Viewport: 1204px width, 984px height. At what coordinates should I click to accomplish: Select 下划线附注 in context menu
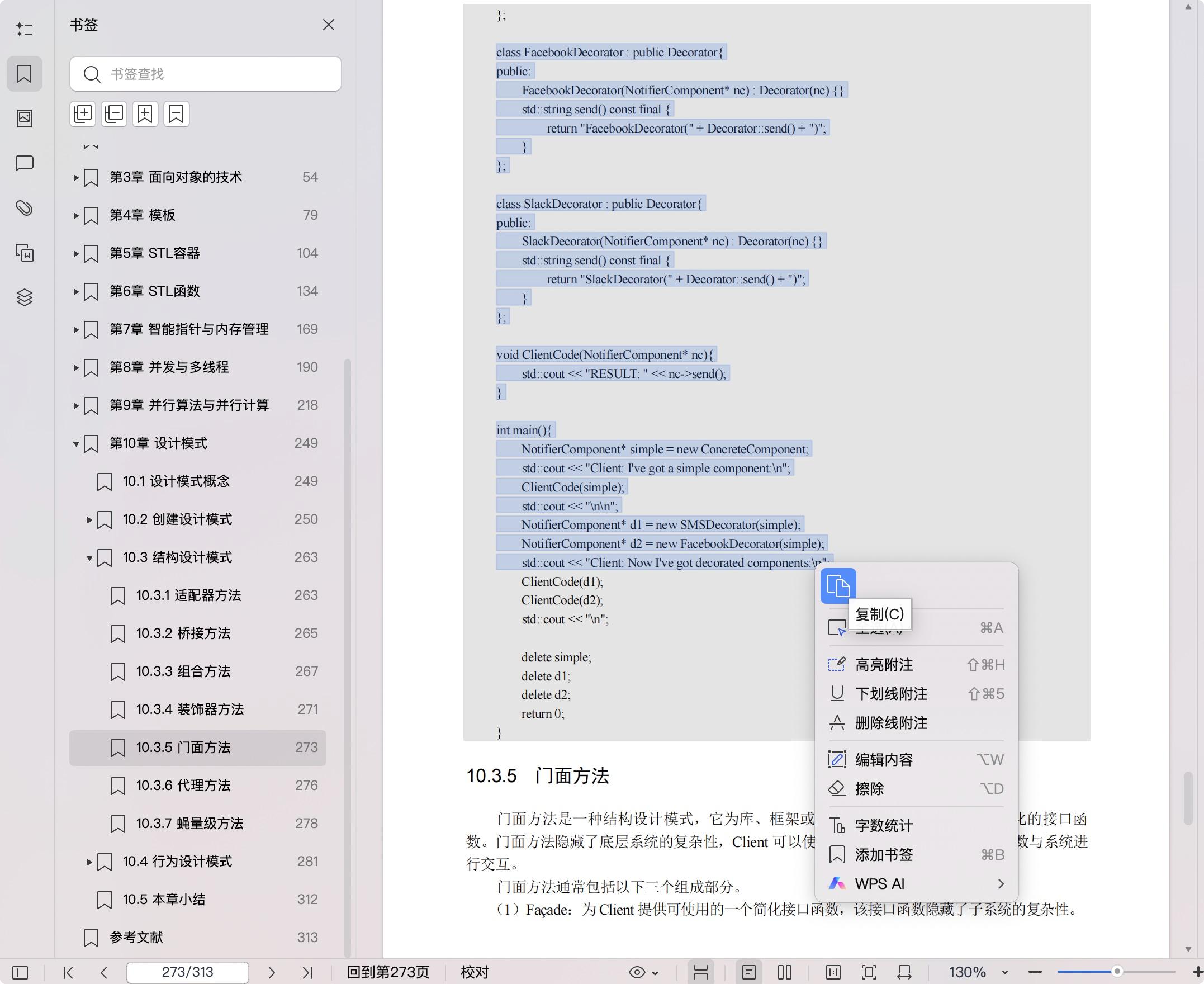click(x=916, y=693)
